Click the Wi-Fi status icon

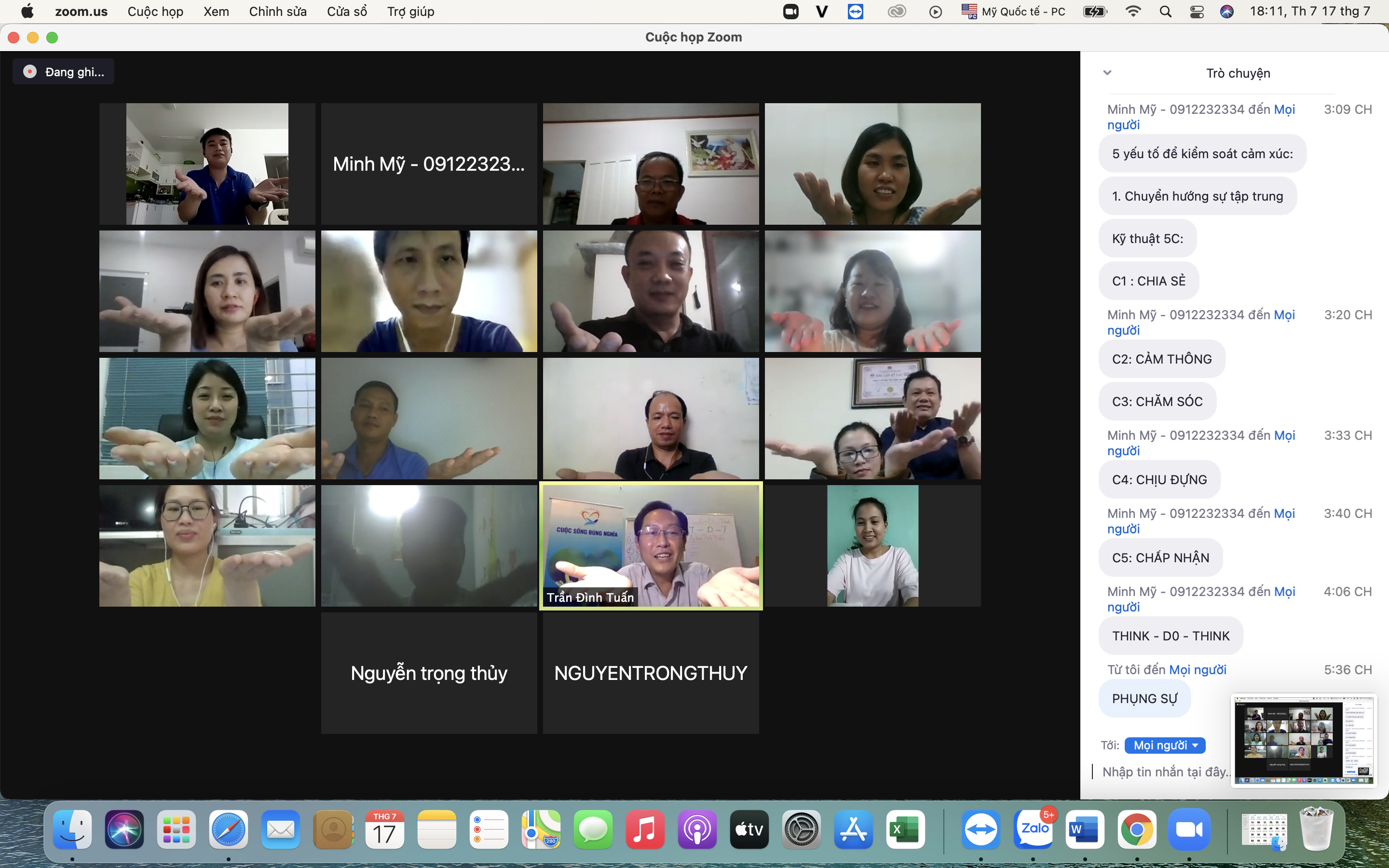[1133, 12]
